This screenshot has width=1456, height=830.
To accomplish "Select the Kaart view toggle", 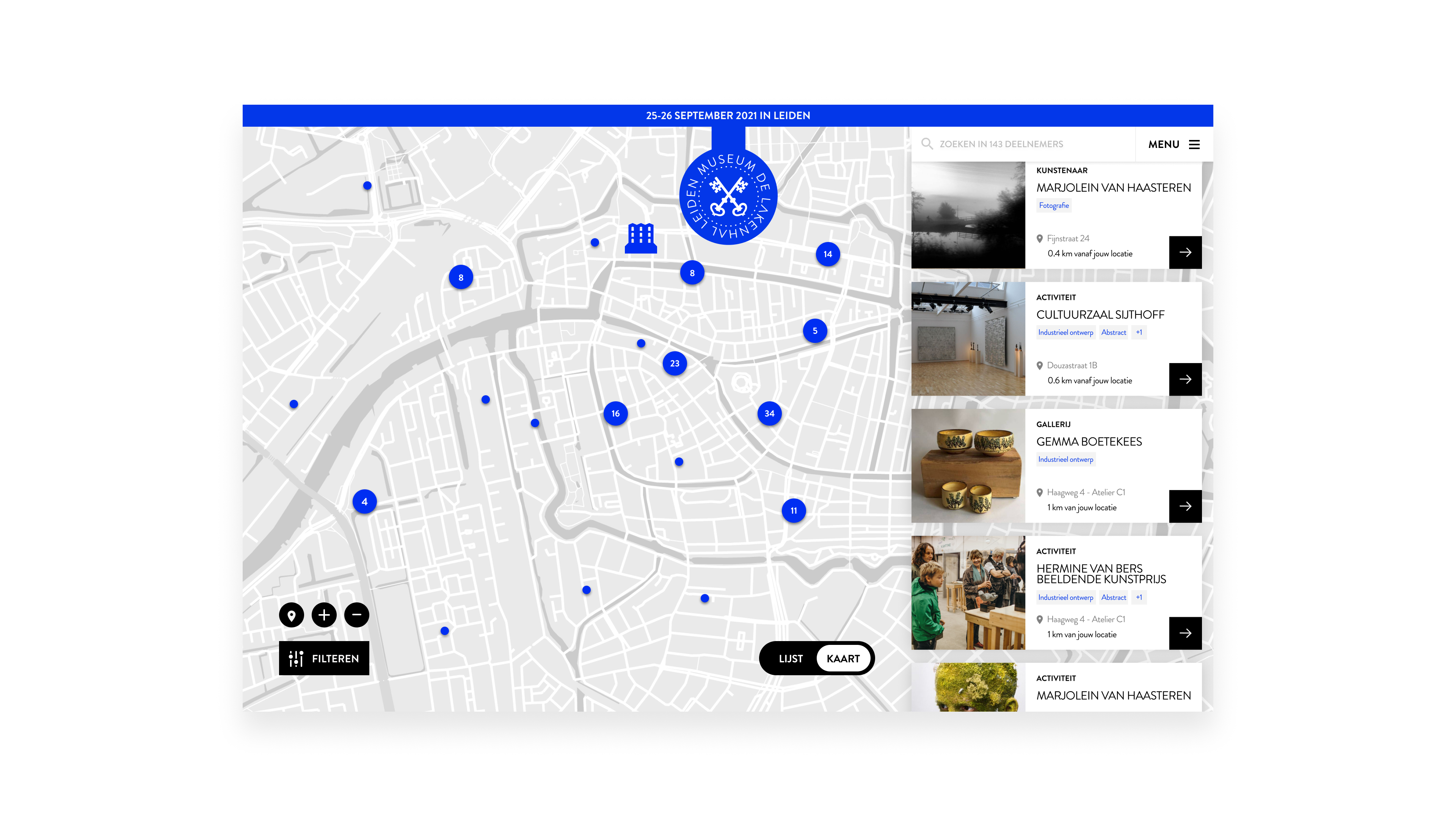I will tap(843, 659).
